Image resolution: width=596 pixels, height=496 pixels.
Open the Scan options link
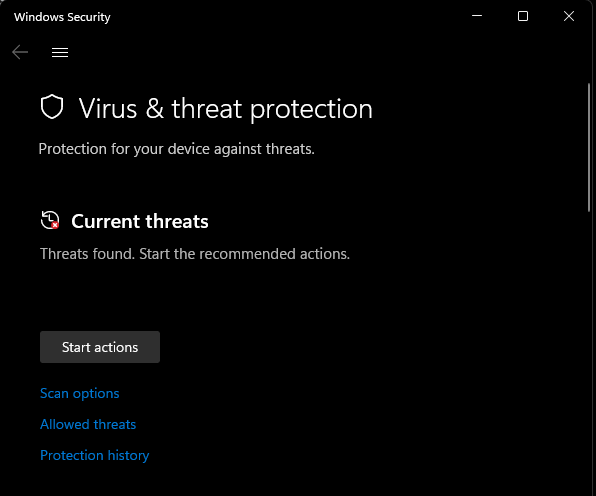click(79, 393)
